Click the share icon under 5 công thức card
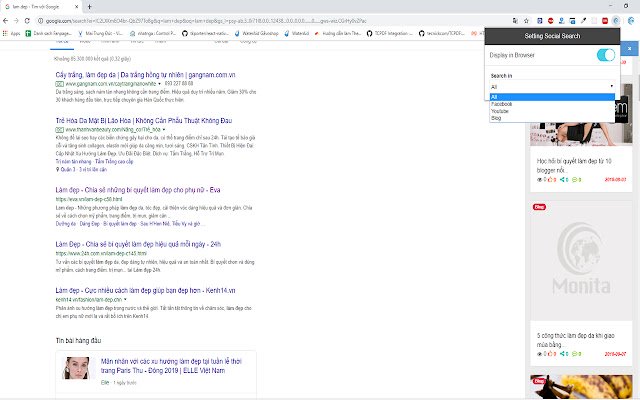Screen dimensions: 640x400 pos(562,354)
